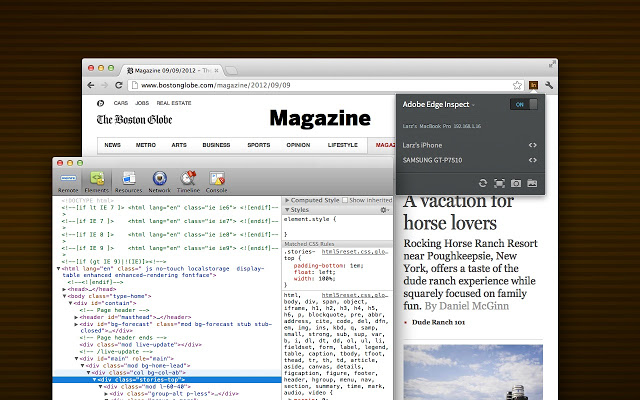
Task: Open the Chrome wrench menu
Action: tap(549, 85)
